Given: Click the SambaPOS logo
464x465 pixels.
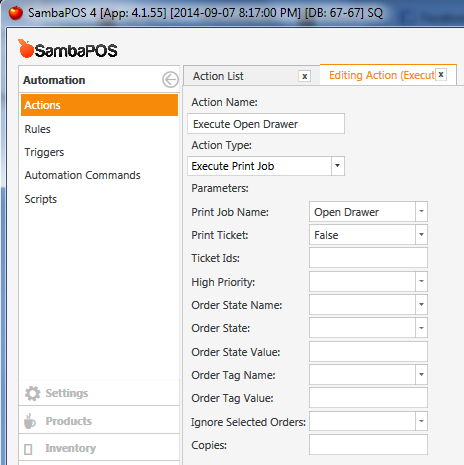Looking at the screenshot, I should 68,49.
